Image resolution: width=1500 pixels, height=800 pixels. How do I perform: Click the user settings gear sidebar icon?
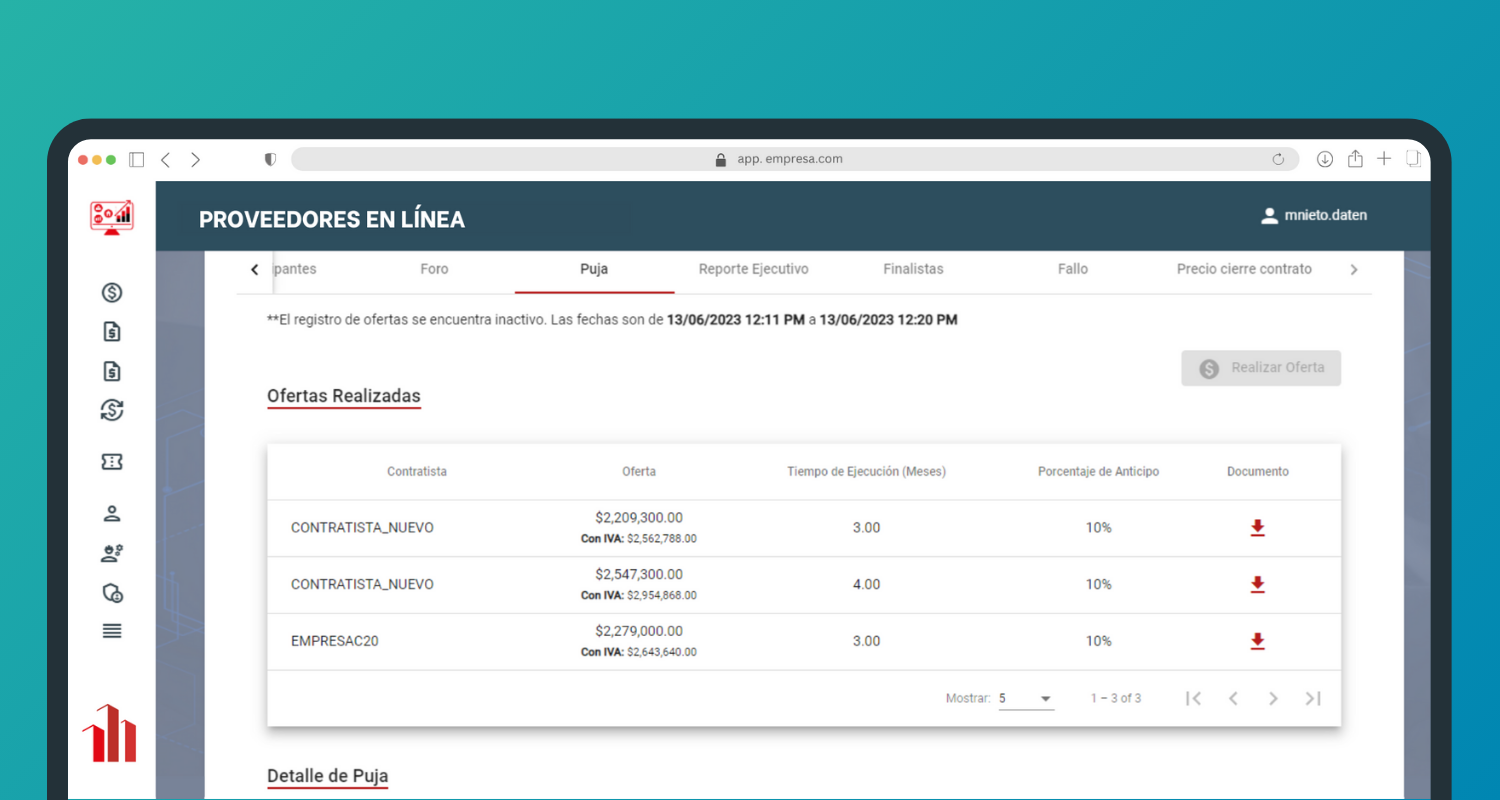[112, 553]
